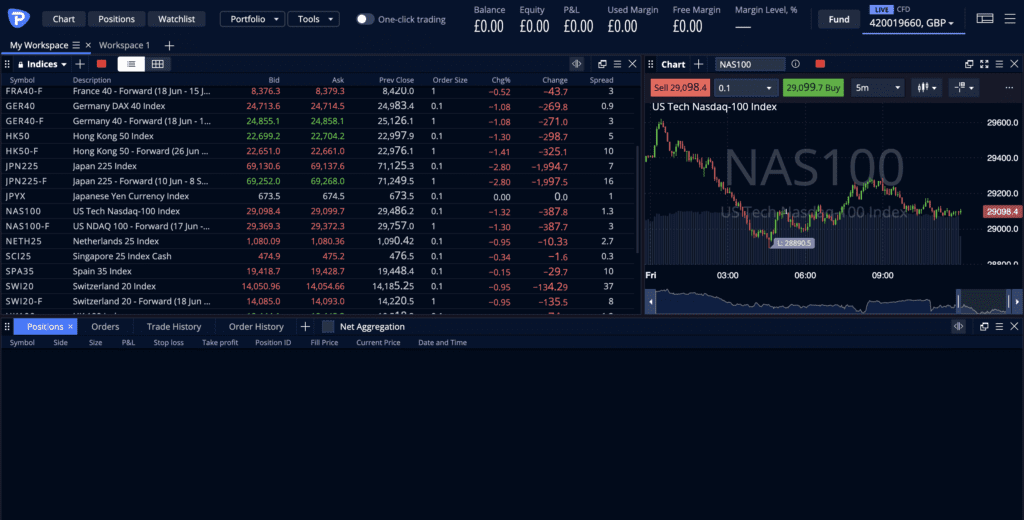
Task: Switch to the Orders tab
Action: click(105, 327)
